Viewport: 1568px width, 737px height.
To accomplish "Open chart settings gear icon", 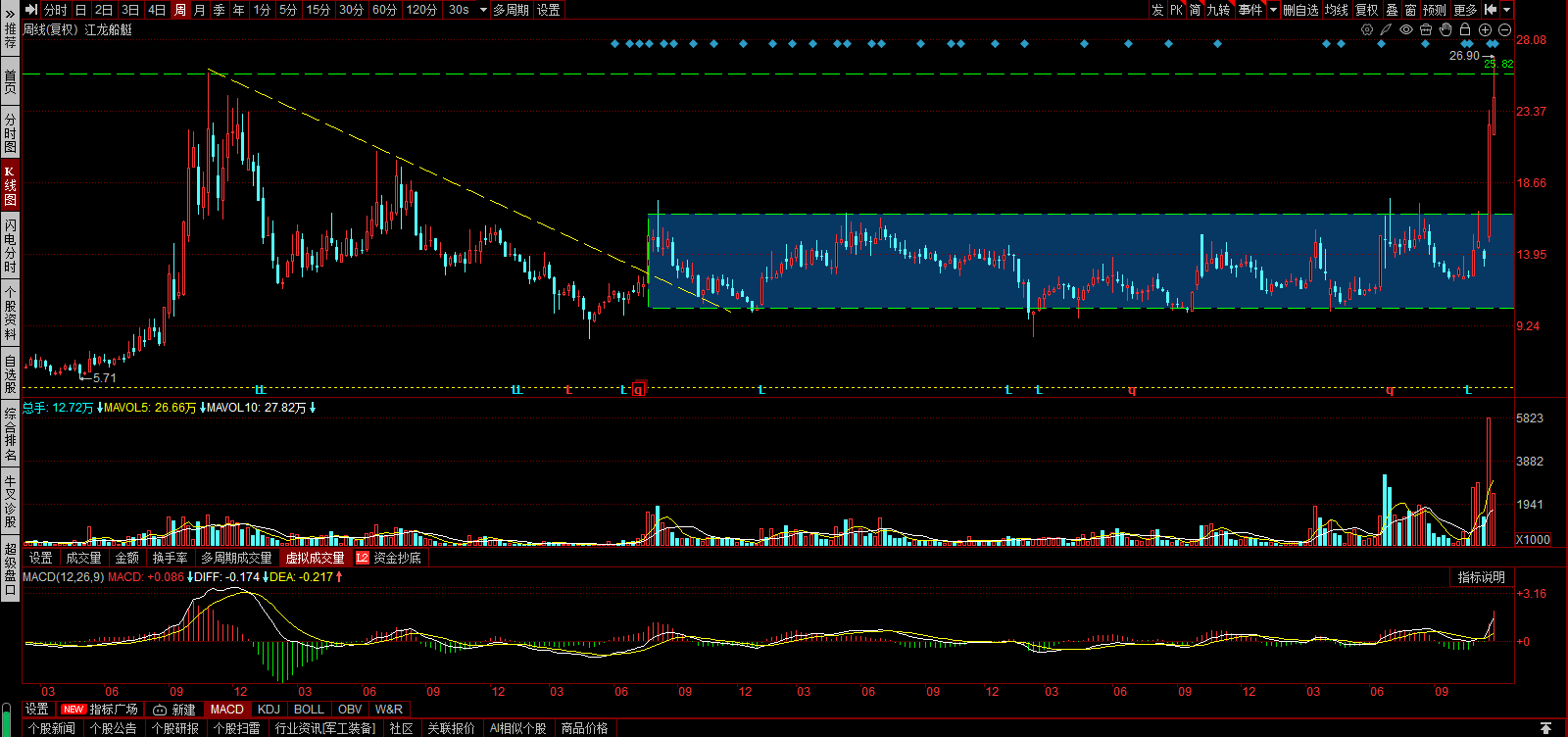I will [x=1367, y=29].
